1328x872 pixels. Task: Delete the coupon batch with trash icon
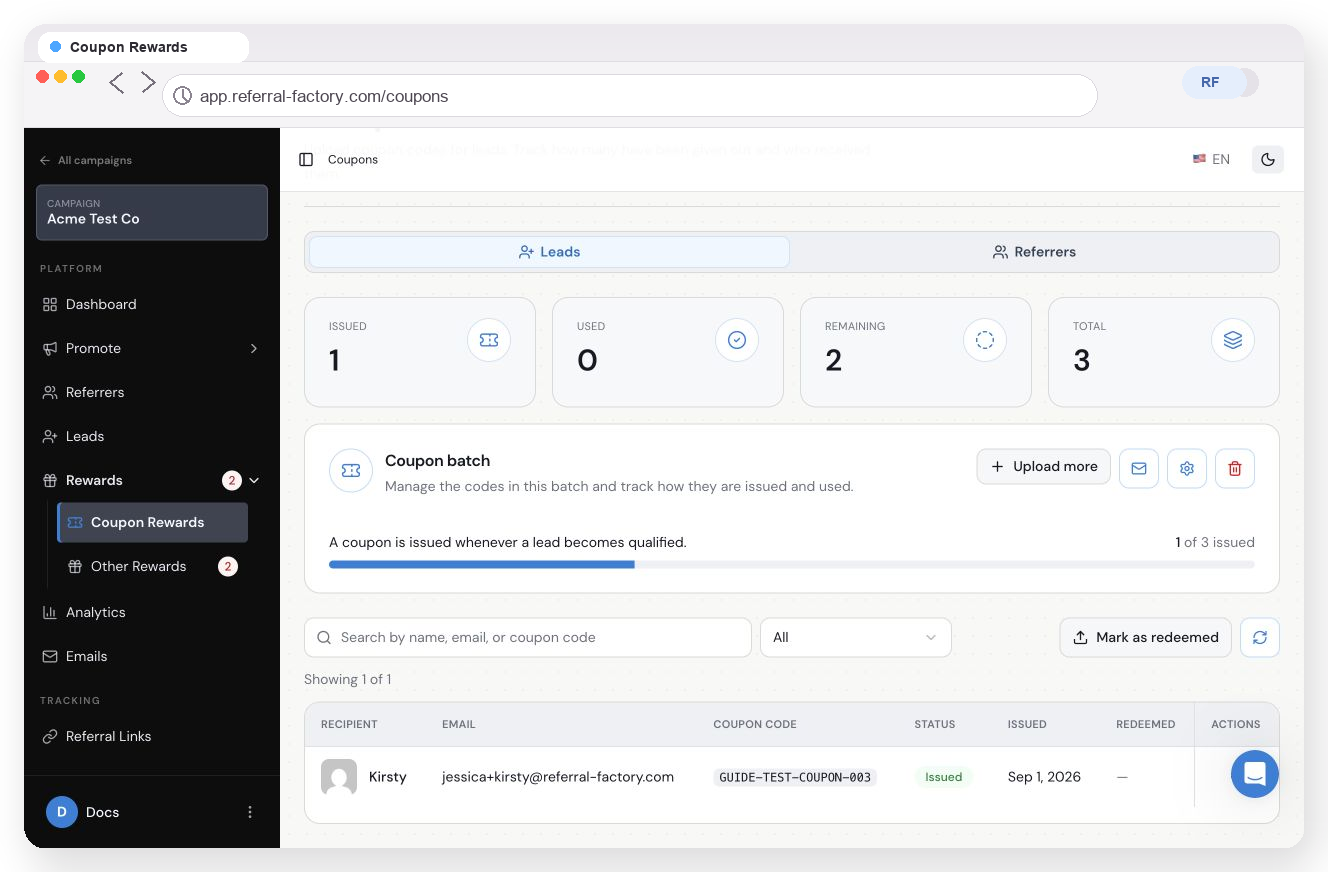click(x=1235, y=468)
